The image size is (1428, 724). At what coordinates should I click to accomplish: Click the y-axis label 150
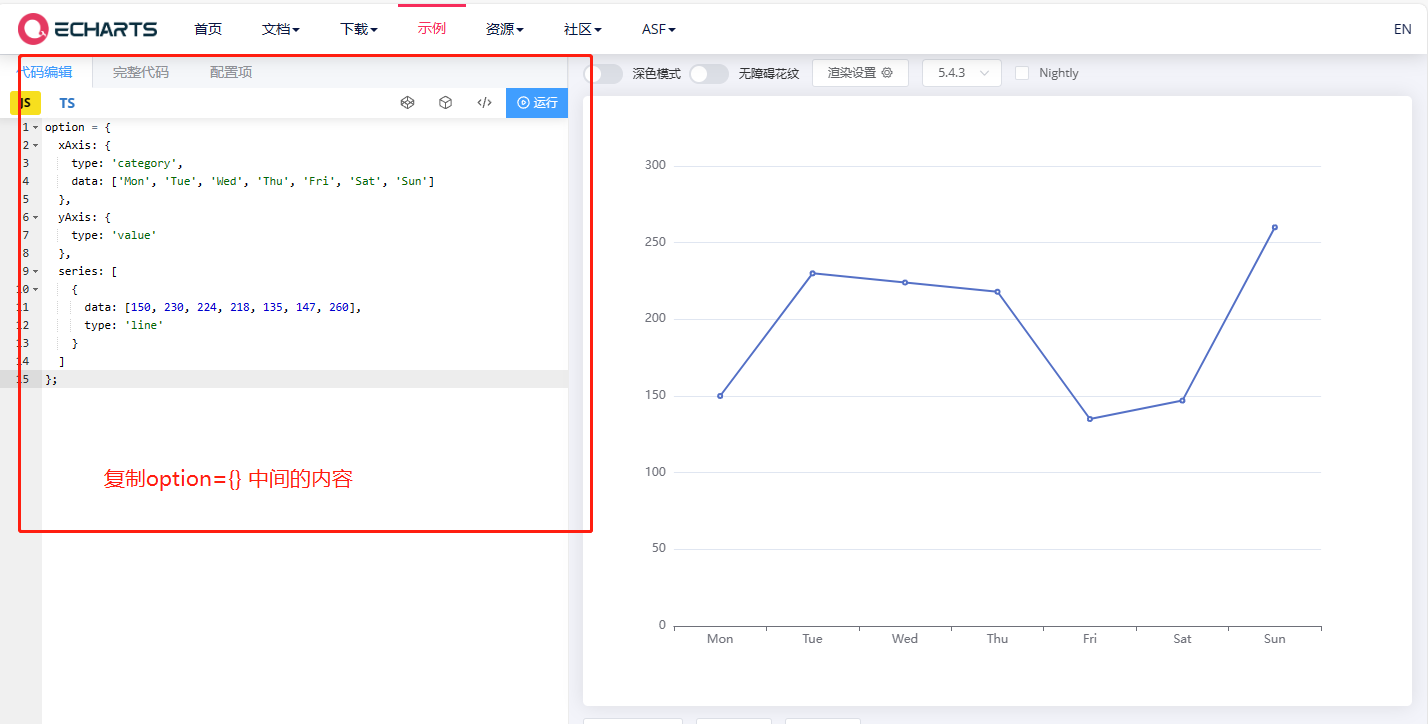tap(655, 395)
